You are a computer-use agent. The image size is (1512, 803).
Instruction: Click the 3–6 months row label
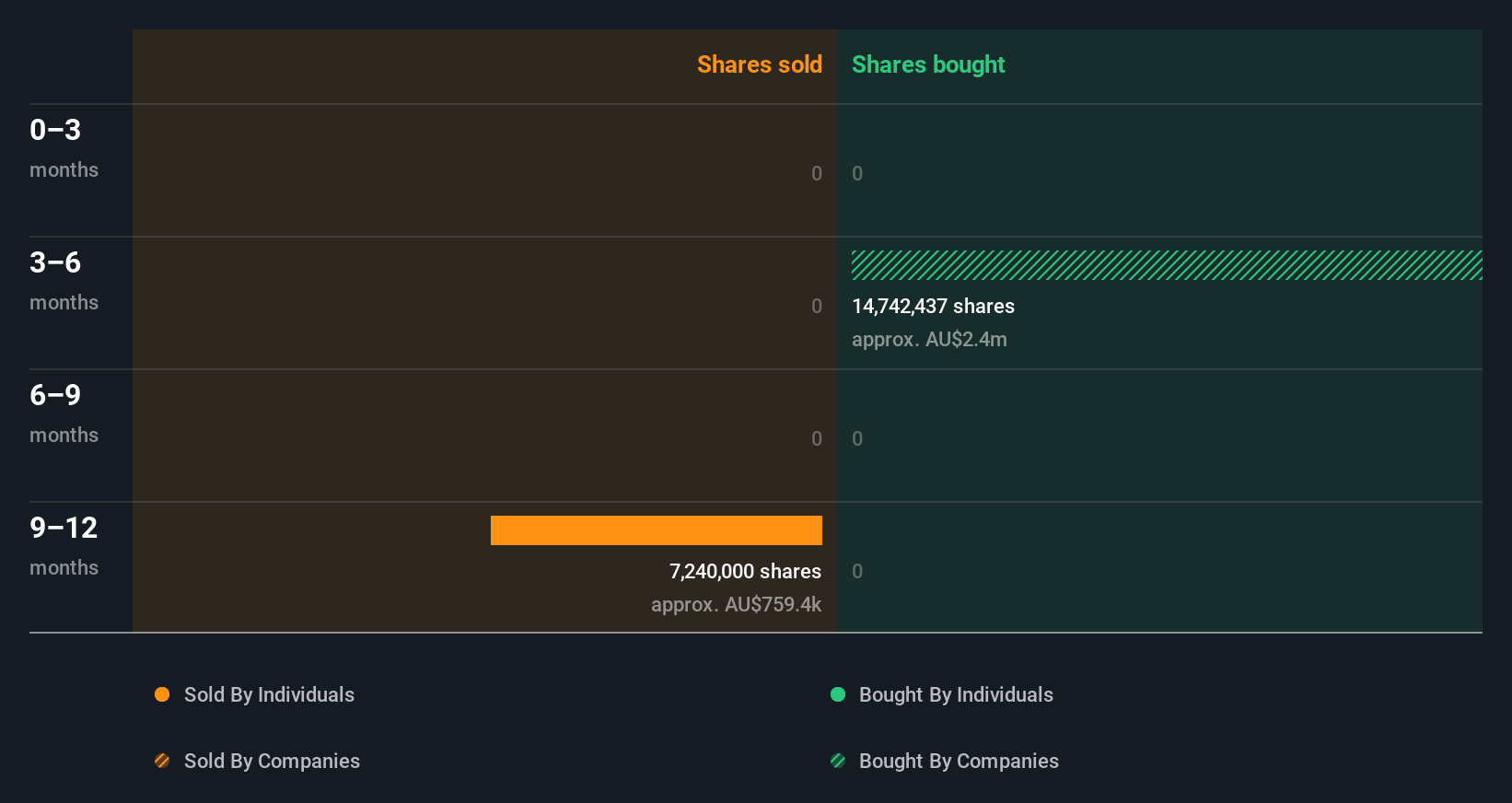click(64, 281)
